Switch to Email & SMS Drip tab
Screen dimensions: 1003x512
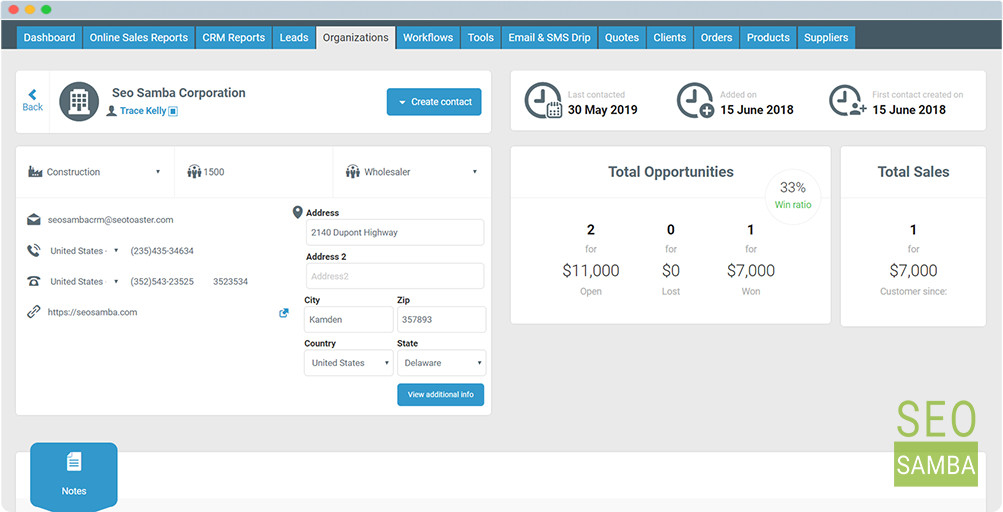tap(549, 38)
